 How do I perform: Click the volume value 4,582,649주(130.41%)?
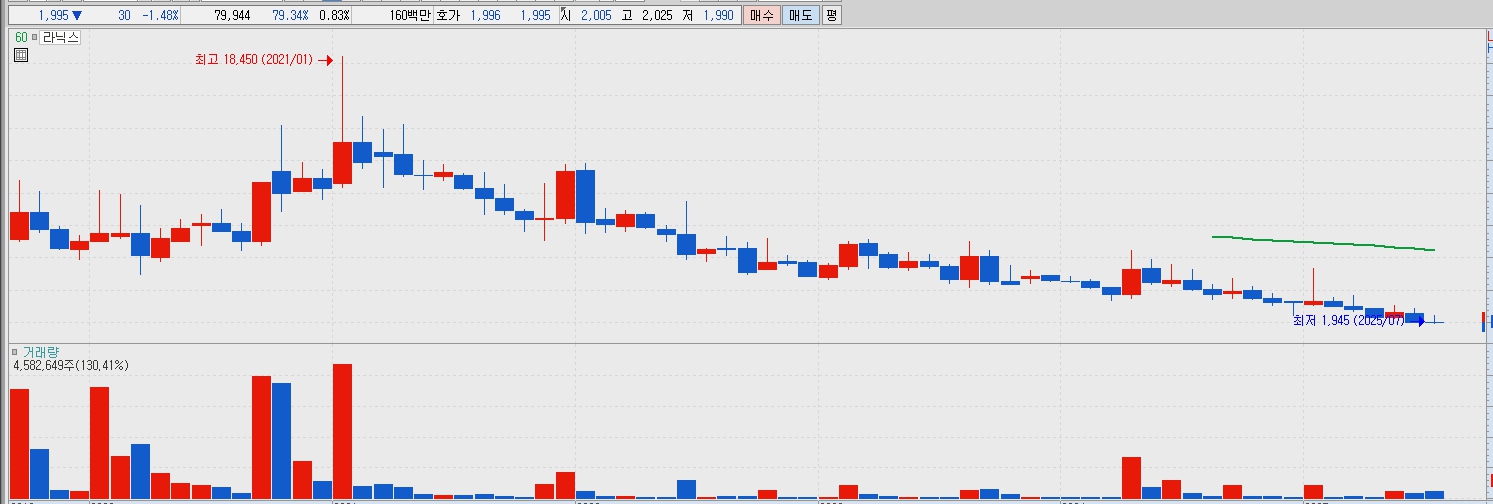coord(71,366)
